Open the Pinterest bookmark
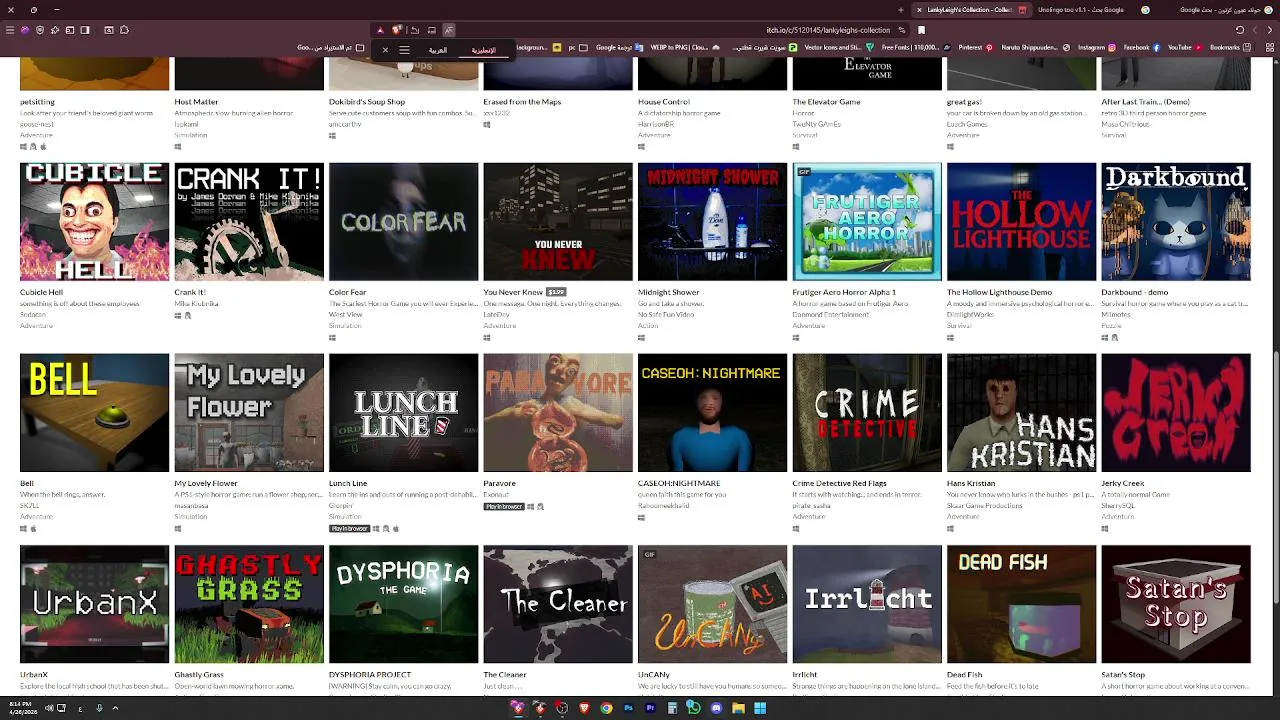 pos(974,47)
